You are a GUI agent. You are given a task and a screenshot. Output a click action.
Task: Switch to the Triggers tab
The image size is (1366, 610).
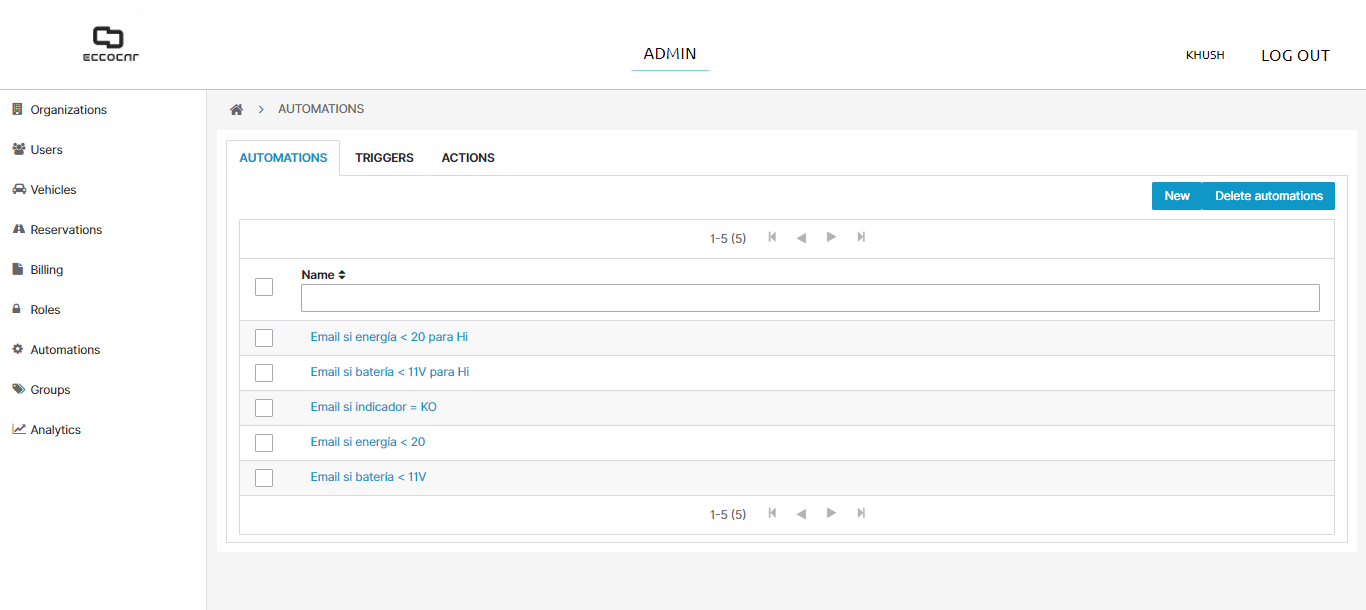pyautogui.click(x=384, y=158)
